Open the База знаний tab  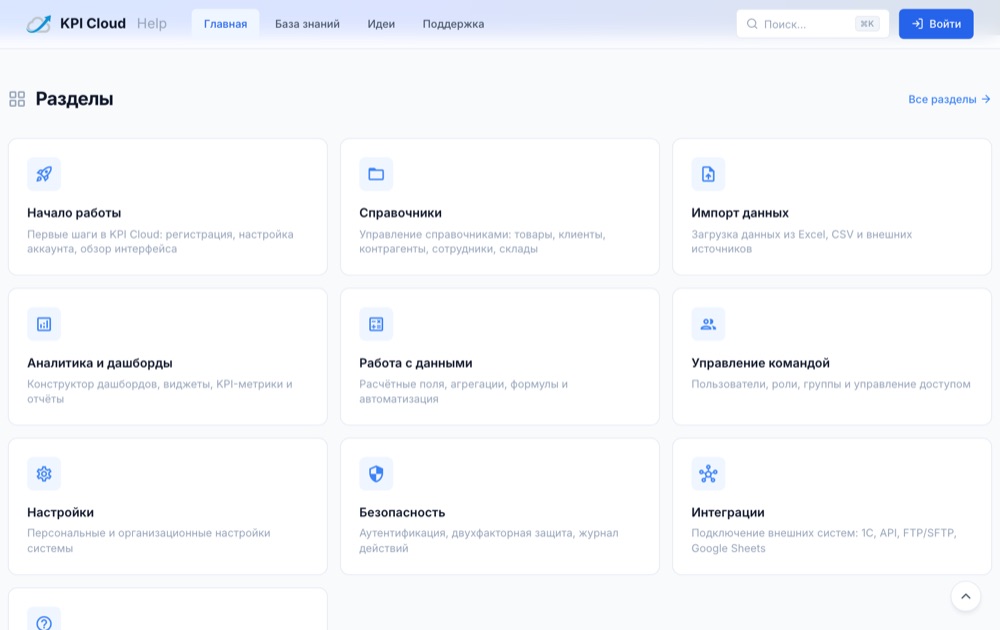click(x=307, y=24)
